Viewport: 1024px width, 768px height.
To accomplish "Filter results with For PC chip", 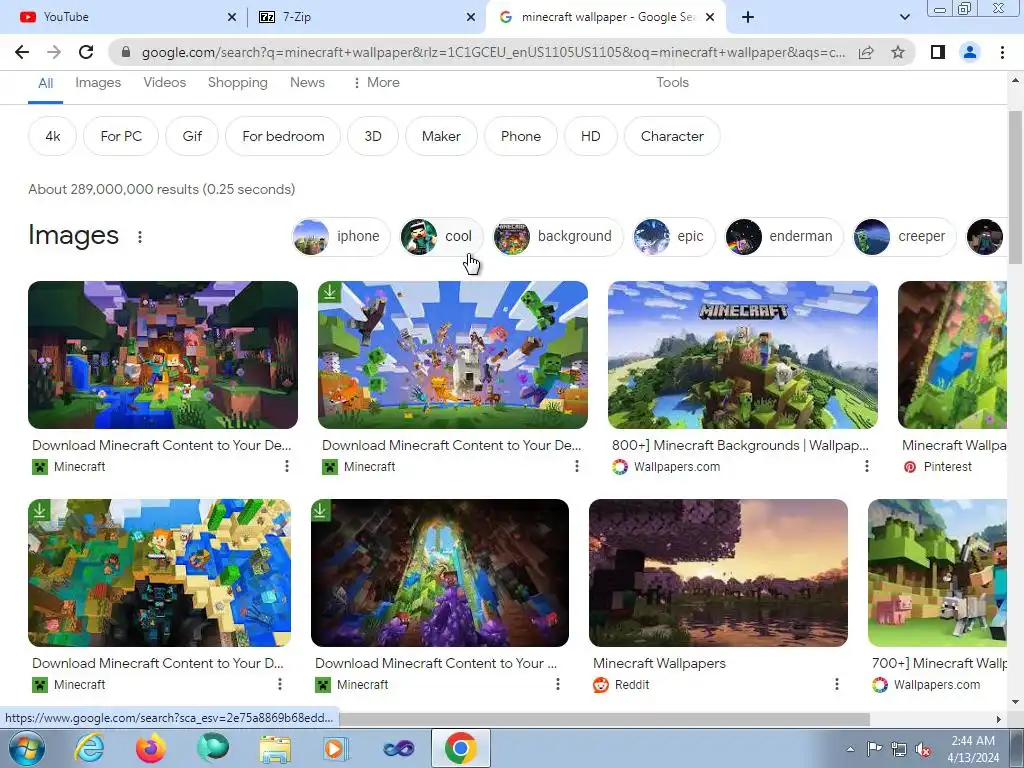I will pyautogui.click(x=121, y=136).
